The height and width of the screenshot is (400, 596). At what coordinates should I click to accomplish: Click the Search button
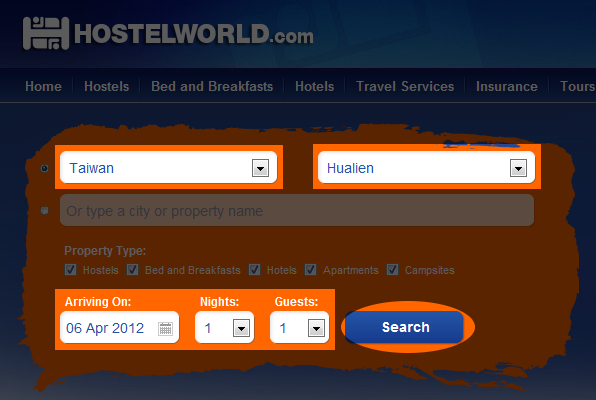(405, 327)
